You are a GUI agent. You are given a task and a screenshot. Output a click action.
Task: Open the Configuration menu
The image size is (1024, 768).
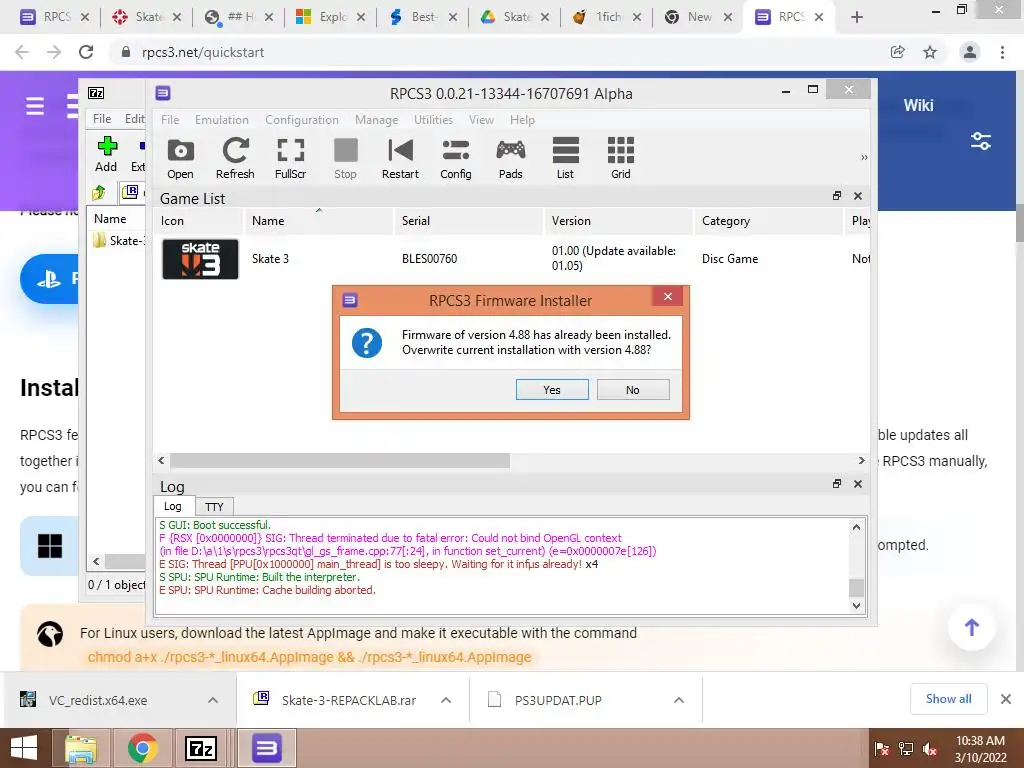click(302, 120)
